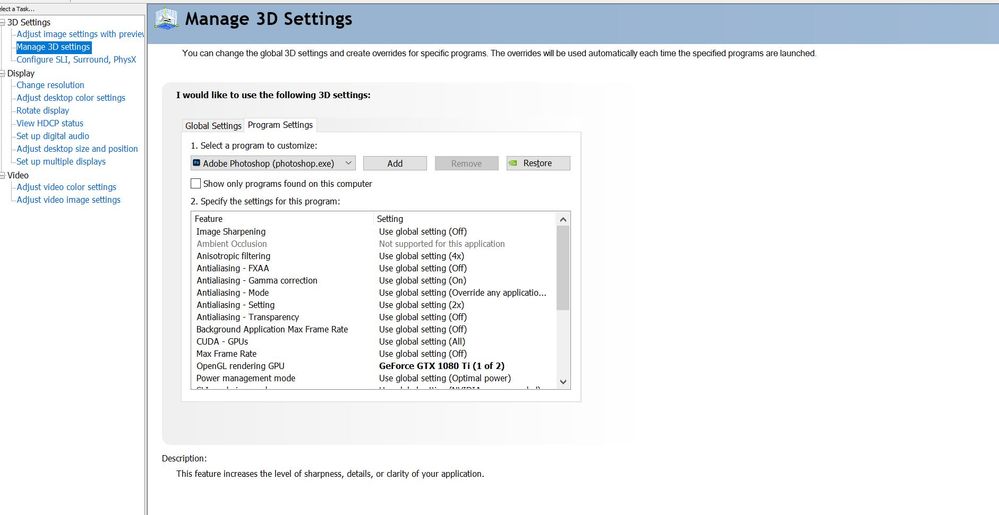Select the Max Frame Rate row
This screenshot has width=999, height=515.
point(373,354)
